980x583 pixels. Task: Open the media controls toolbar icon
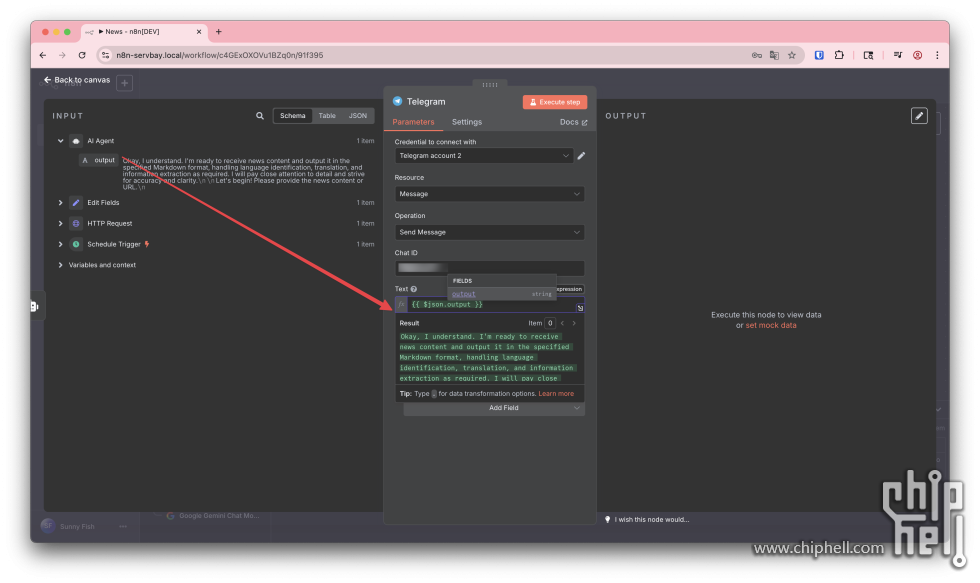898,55
